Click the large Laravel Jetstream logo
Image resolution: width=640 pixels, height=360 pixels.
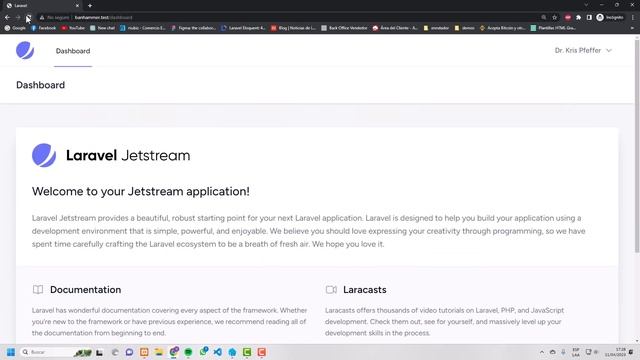click(111, 156)
